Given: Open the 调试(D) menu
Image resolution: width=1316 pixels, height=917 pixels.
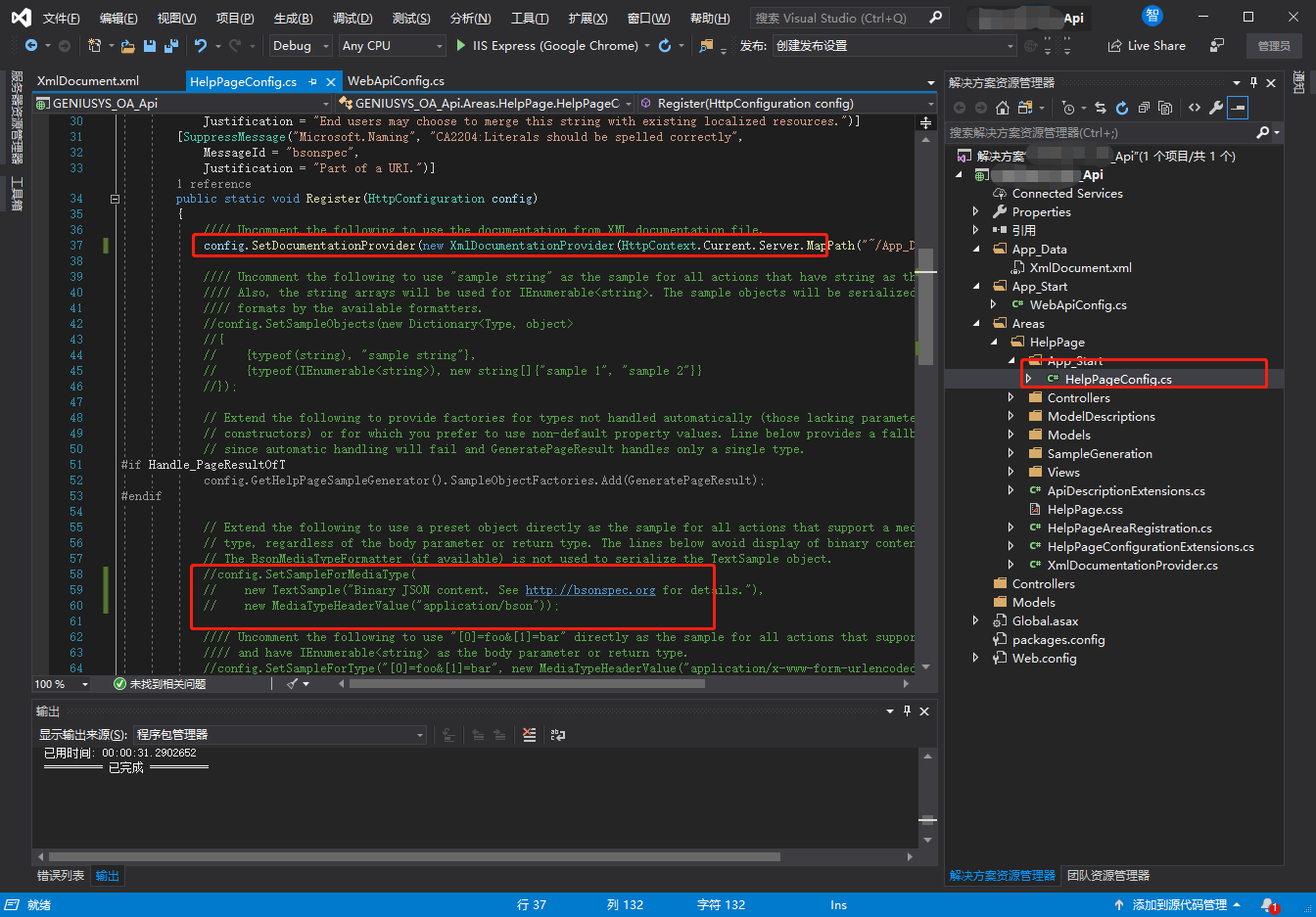Looking at the screenshot, I should point(352,19).
